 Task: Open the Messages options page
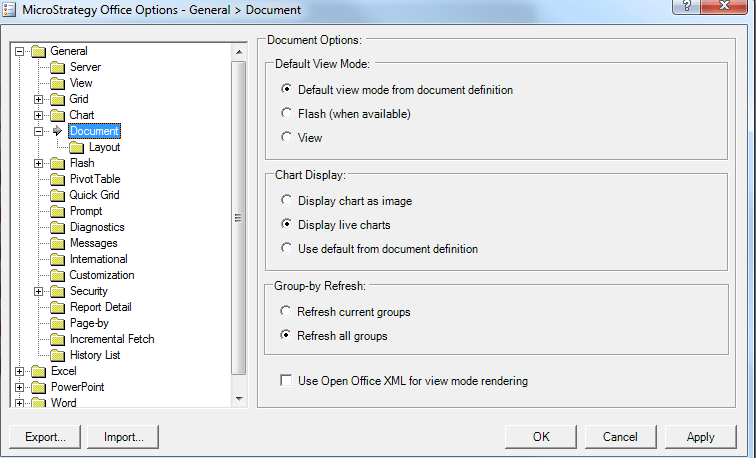[94, 243]
